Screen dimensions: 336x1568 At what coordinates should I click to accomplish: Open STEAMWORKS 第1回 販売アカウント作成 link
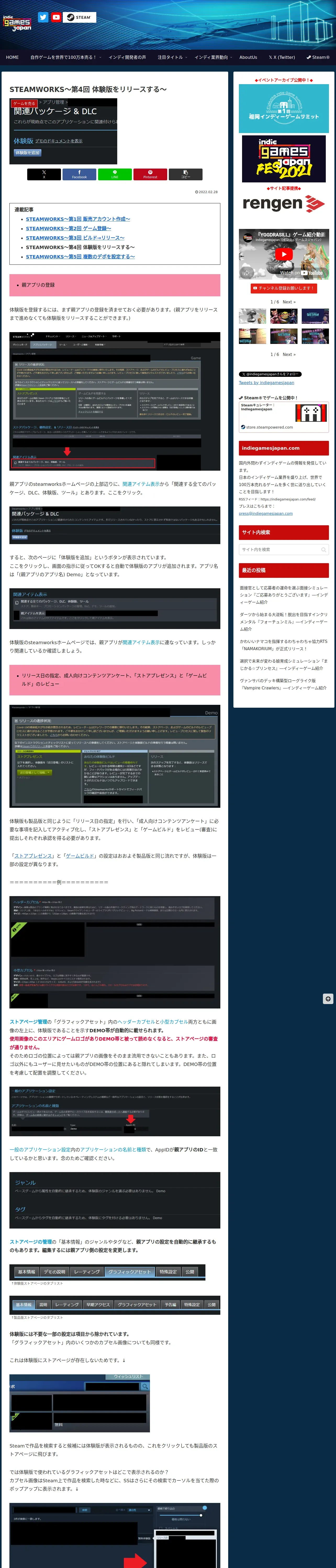pos(78,219)
